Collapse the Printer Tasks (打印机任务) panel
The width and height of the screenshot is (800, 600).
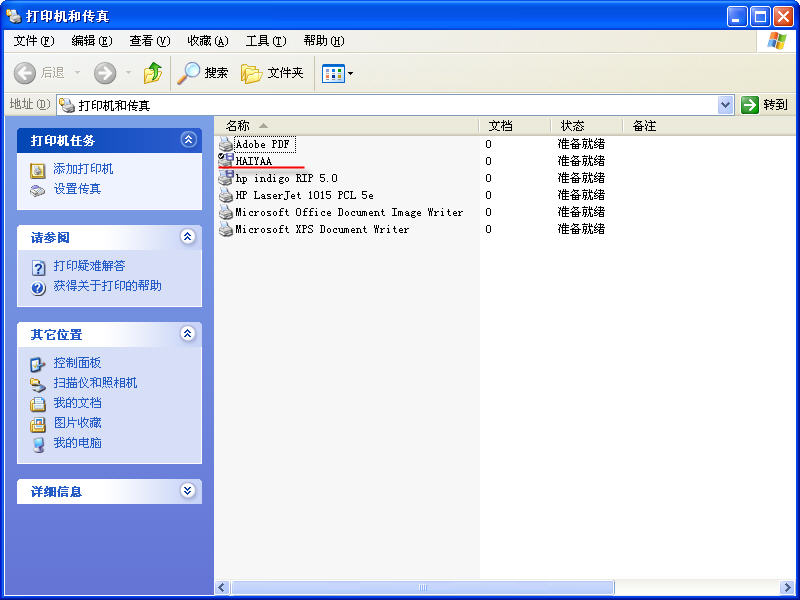tap(188, 140)
